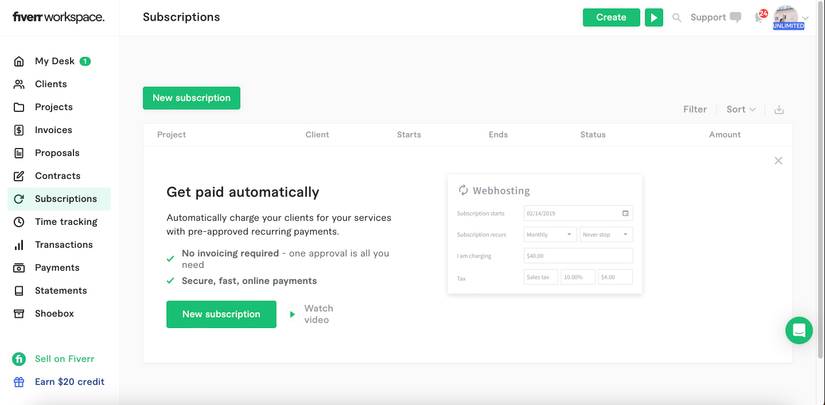Open My Desk home icon
The image size is (825, 405).
click(19, 61)
